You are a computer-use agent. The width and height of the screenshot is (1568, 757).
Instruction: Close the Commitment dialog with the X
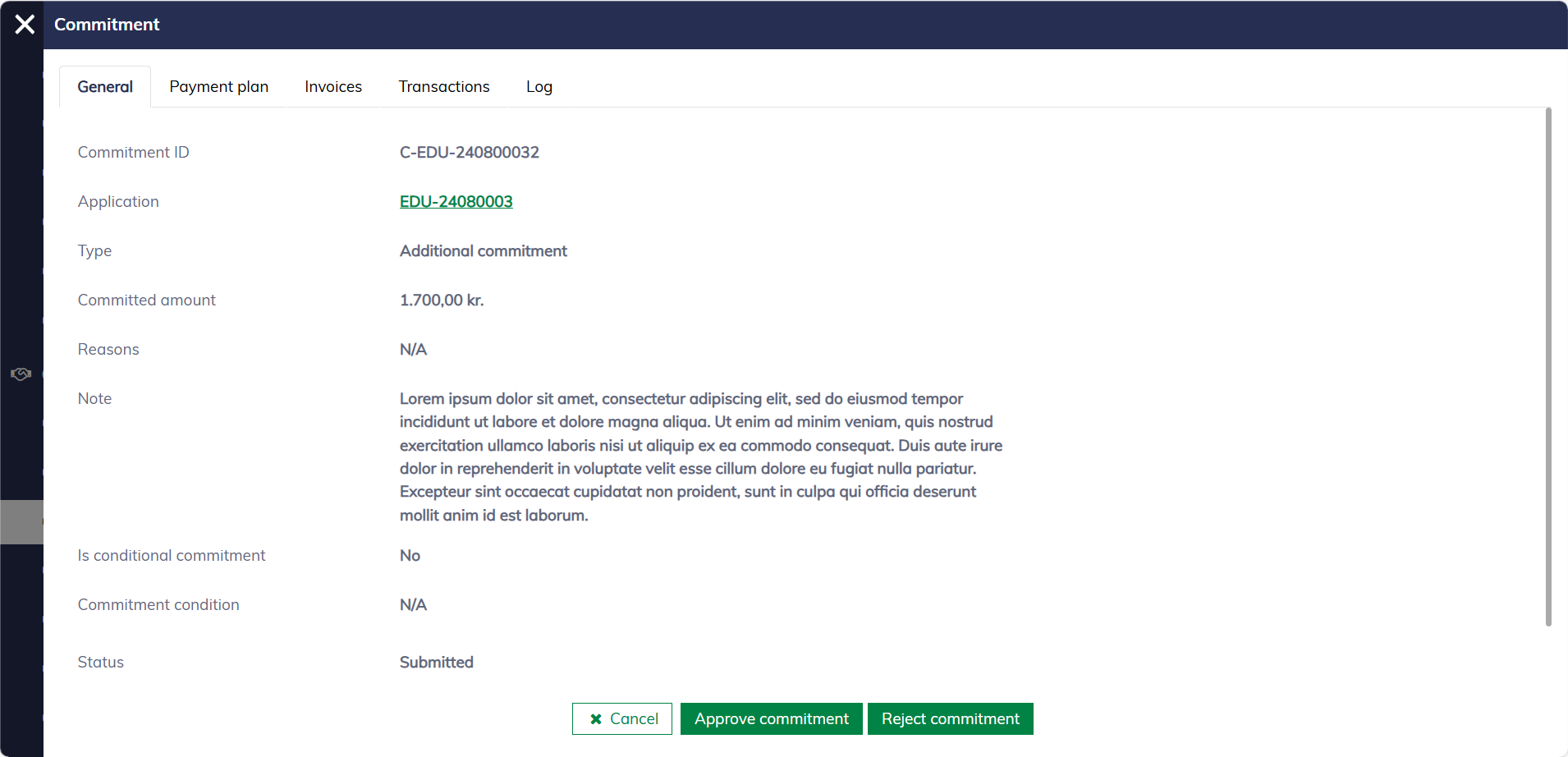click(25, 25)
